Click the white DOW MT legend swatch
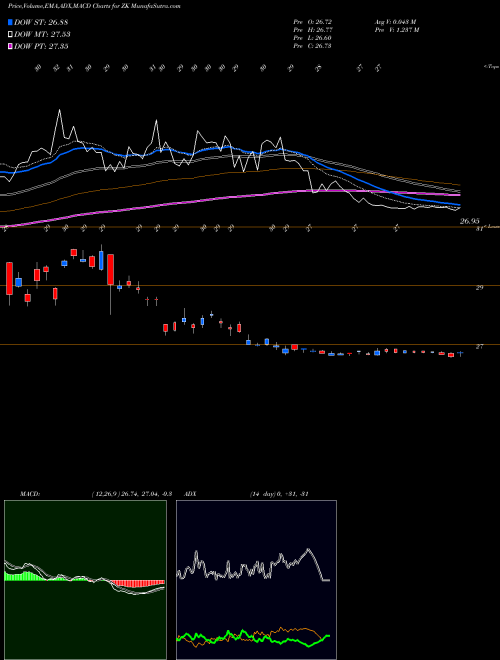 pyautogui.click(x=10, y=35)
